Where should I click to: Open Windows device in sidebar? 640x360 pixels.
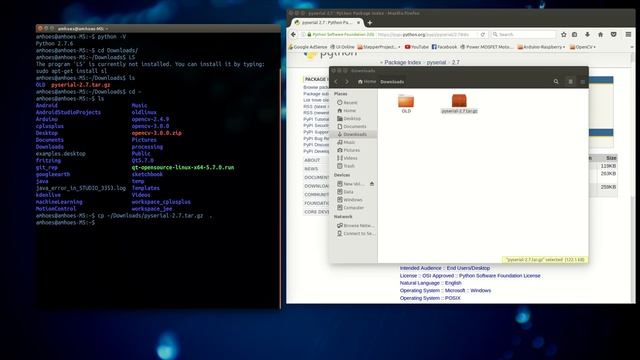353,200
